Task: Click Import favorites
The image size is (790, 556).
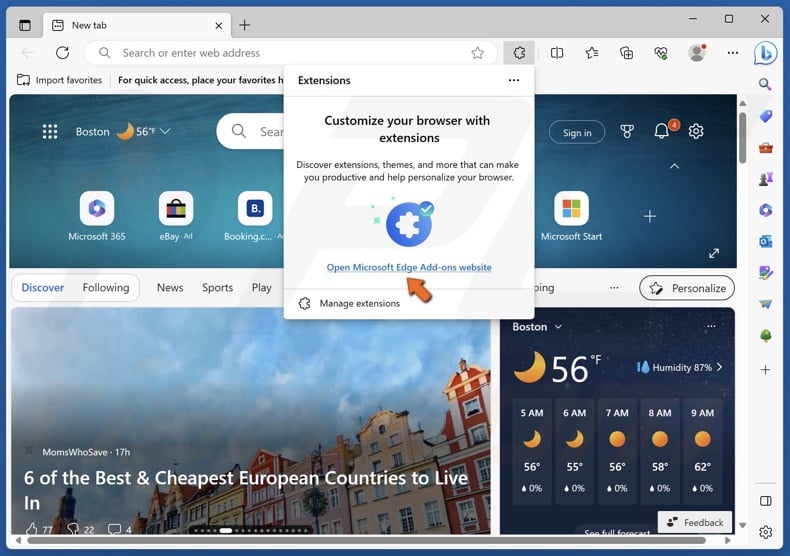Action: (x=59, y=80)
